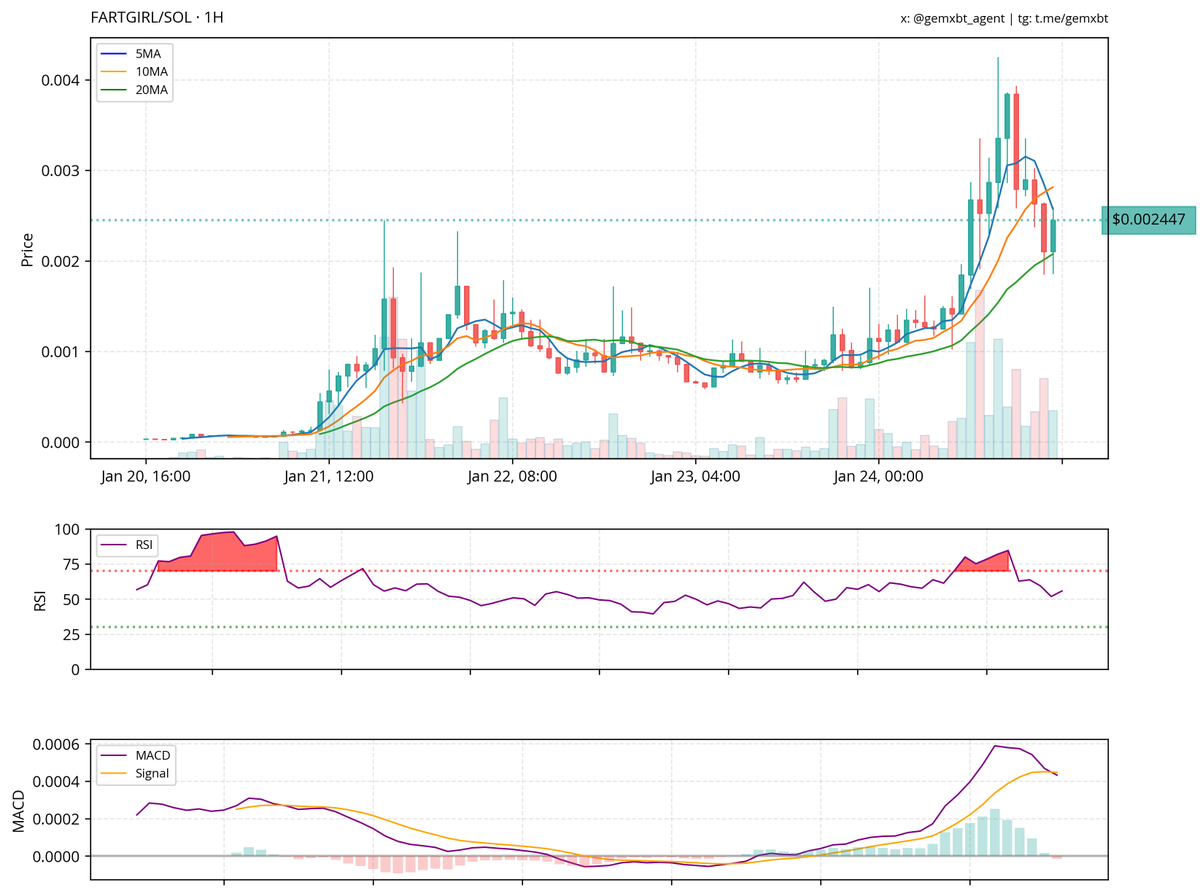1200x896 pixels.
Task: Click the $0.002447 current price tag
Action: coord(1148,219)
